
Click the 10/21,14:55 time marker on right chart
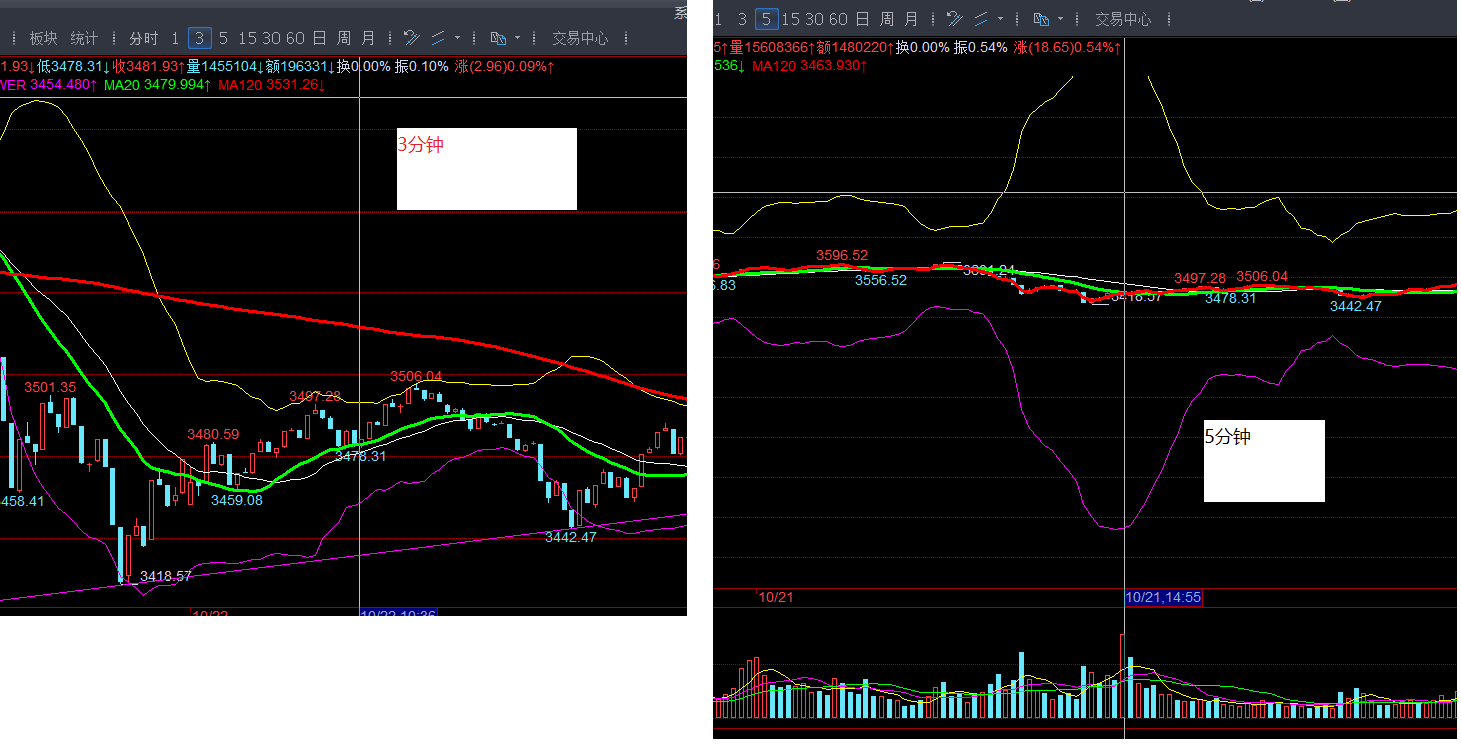[x=1163, y=598]
